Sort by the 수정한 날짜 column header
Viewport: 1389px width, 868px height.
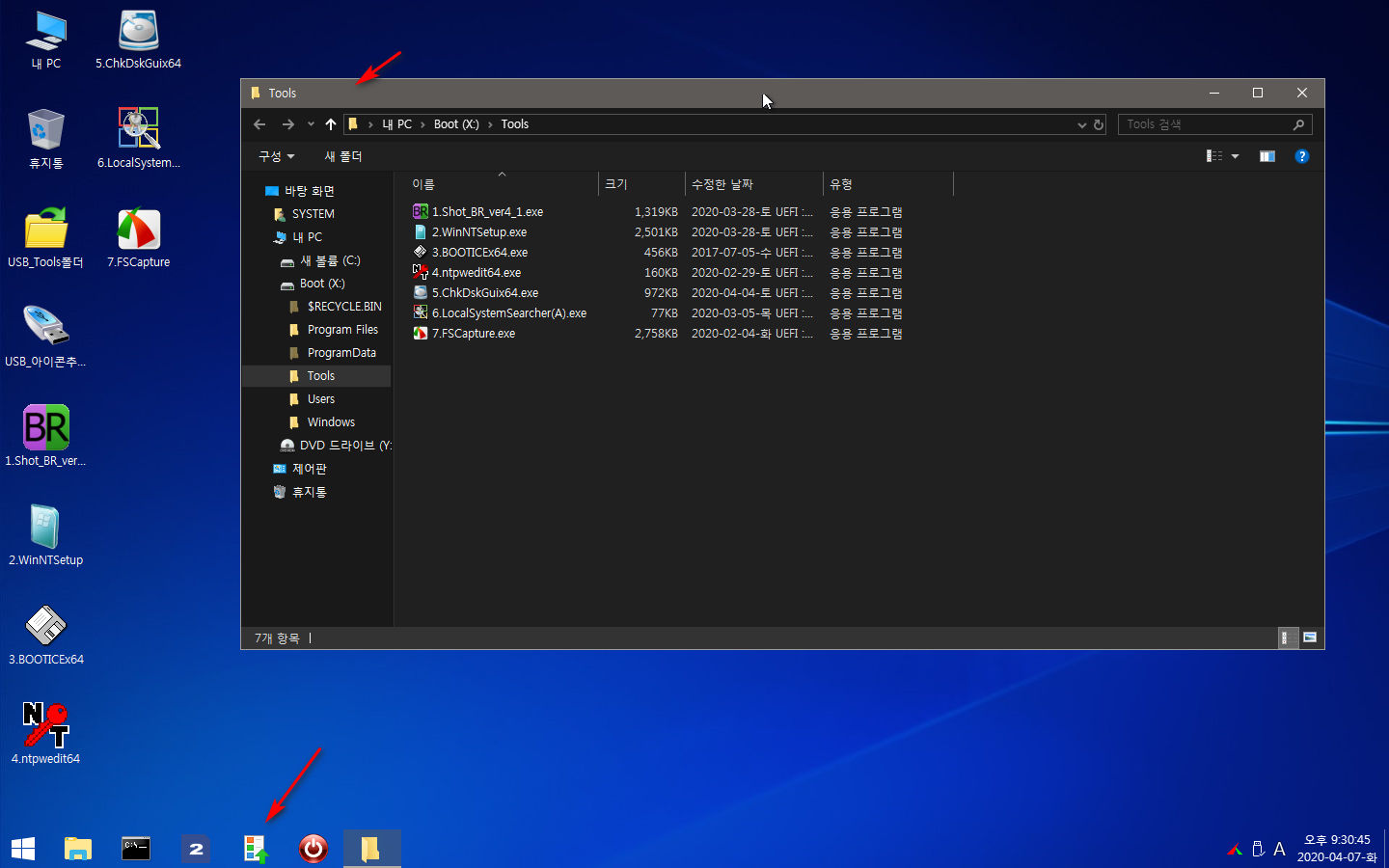(x=754, y=184)
